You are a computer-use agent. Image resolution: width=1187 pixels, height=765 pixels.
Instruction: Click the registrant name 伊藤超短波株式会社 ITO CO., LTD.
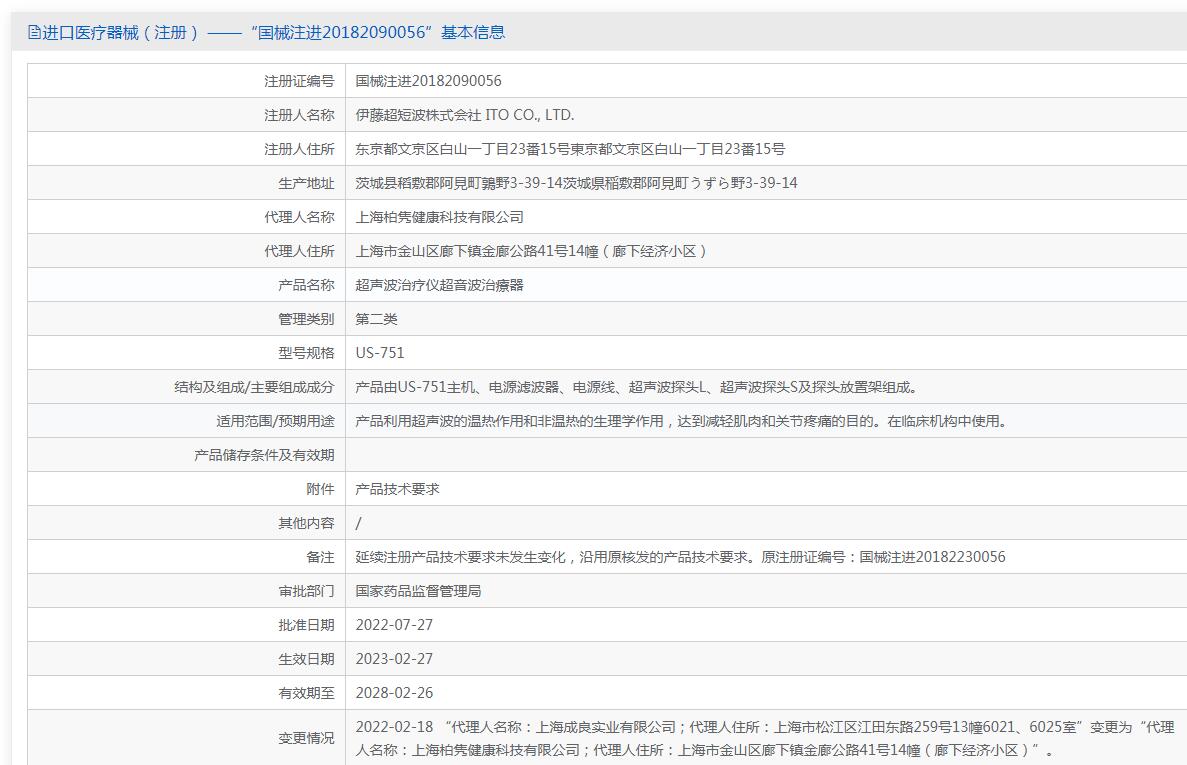tap(465, 115)
